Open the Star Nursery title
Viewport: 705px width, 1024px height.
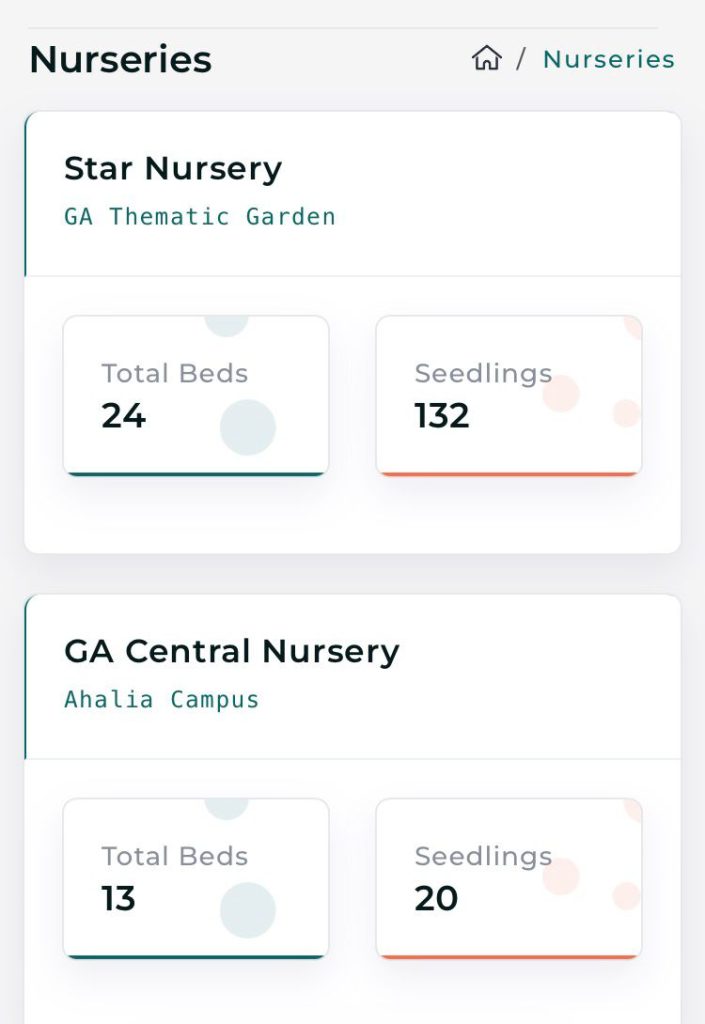173,168
